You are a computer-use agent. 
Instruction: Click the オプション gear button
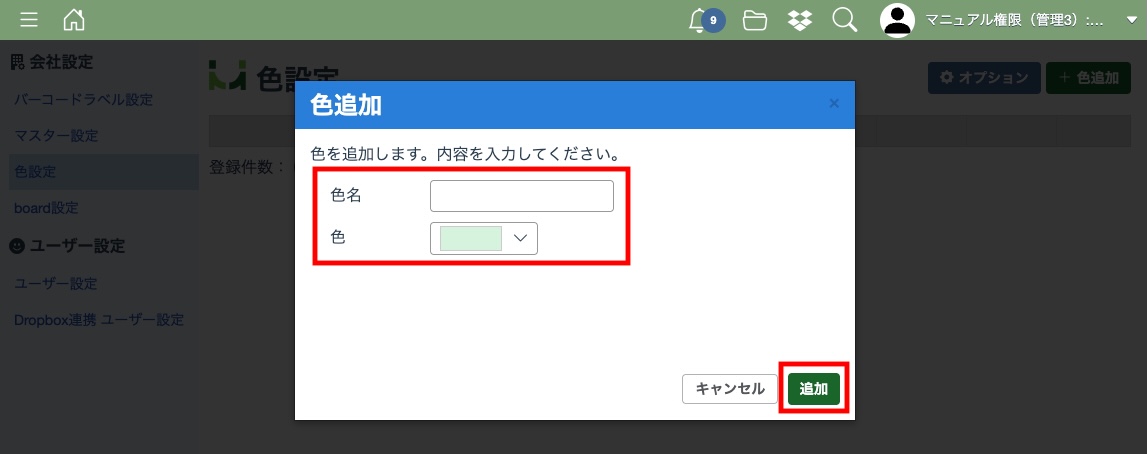click(x=983, y=78)
